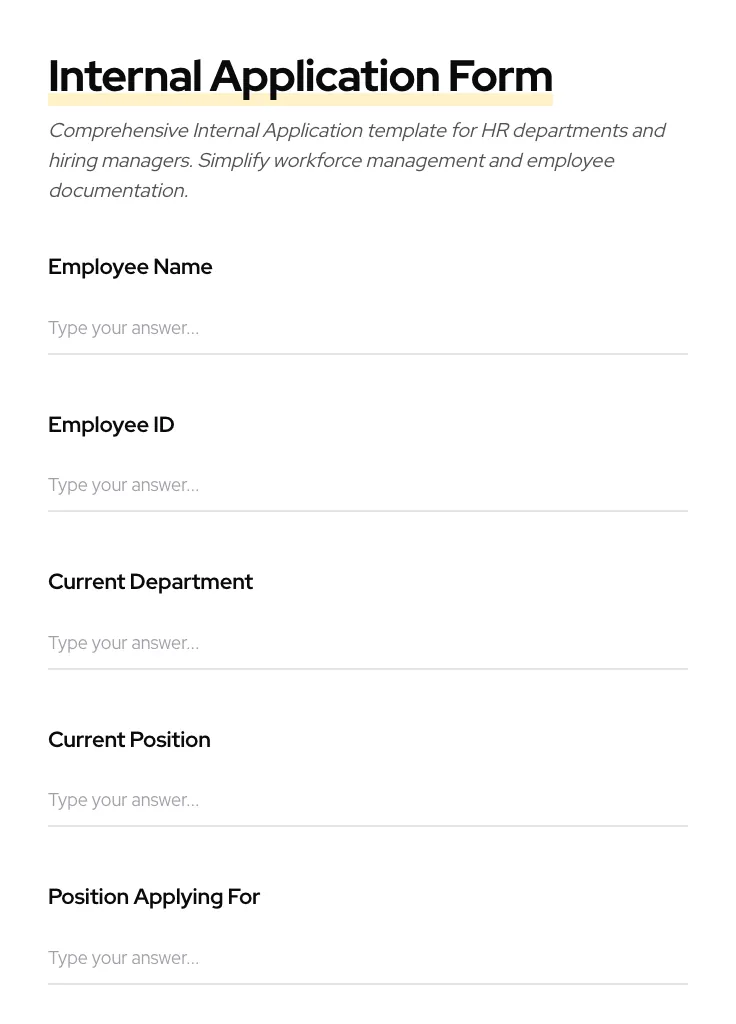Click the highlighted title underline

[x=300, y=99]
